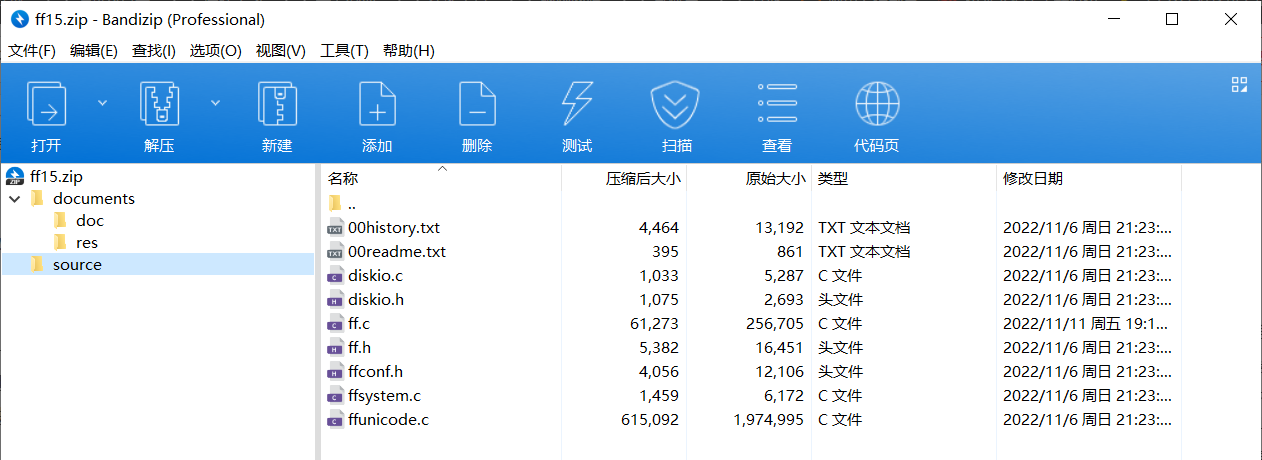The height and width of the screenshot is (460, 1262).
Task: Sort by 修改日期 column header
Action: point(1033,179)
